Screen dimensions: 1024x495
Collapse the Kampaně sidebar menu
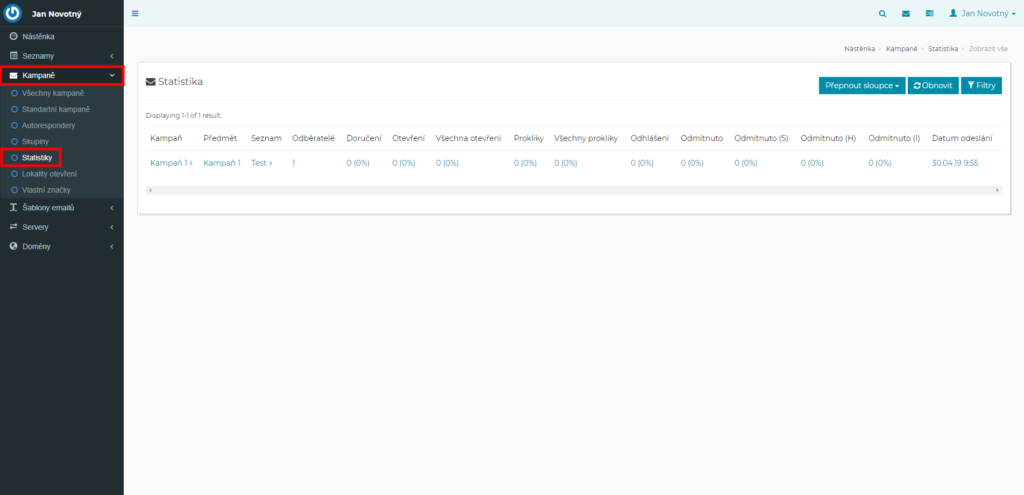click(x=61, y=76)
